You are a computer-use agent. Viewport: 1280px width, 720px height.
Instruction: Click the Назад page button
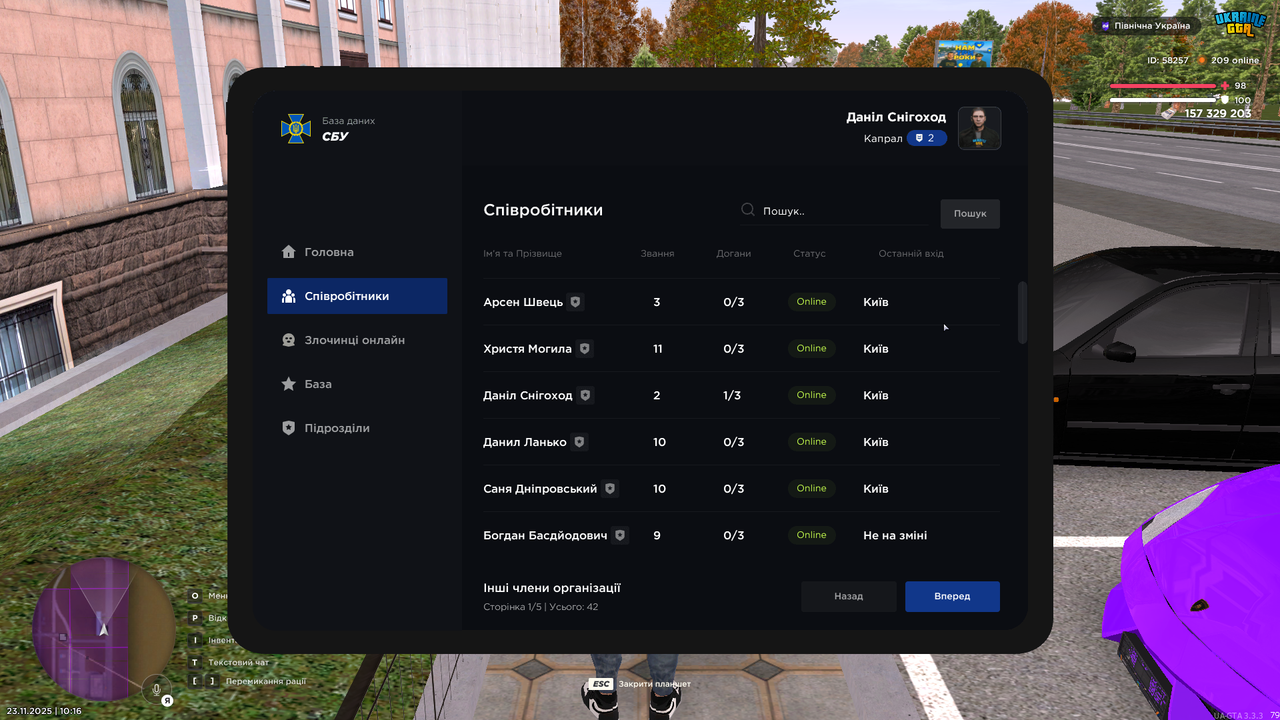(849, 596)
